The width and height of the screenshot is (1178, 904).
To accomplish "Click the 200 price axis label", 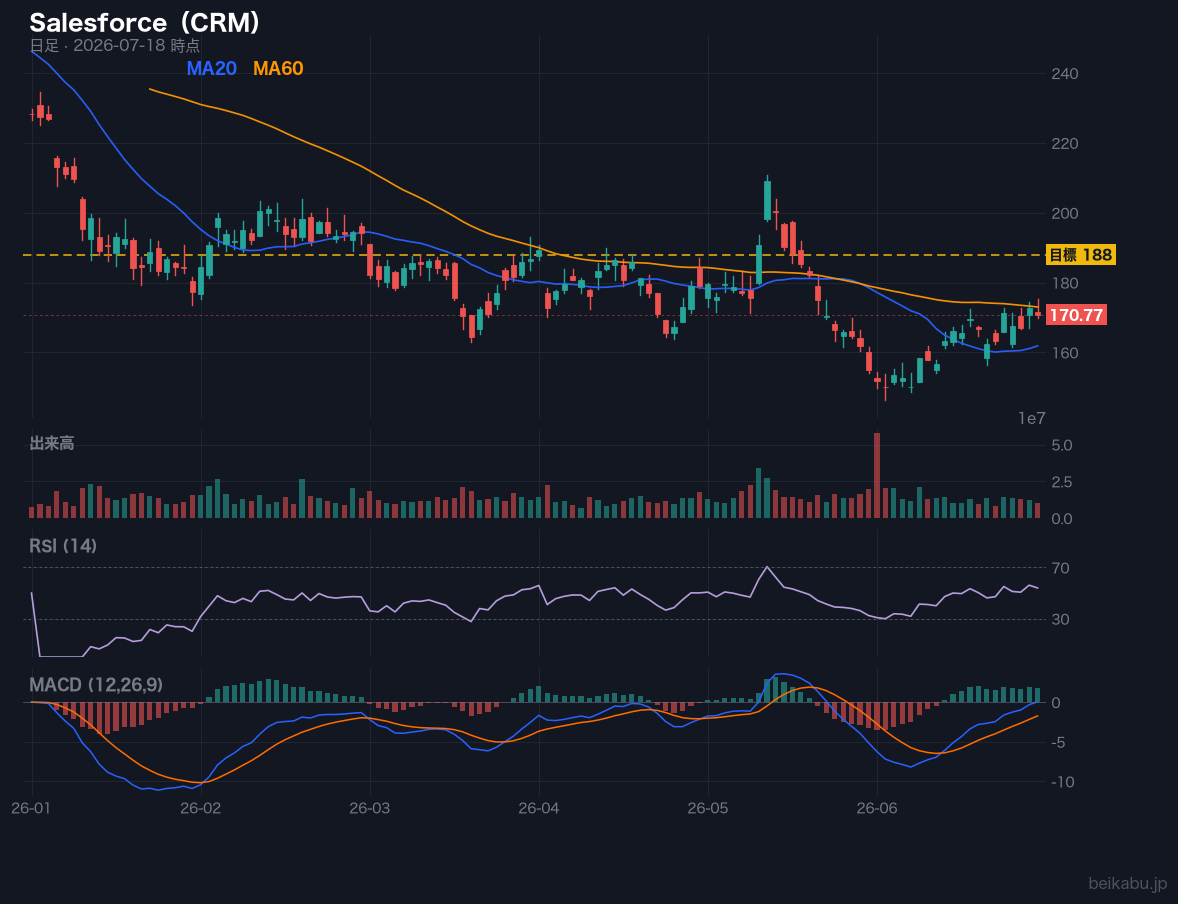I will [1064, 213].
